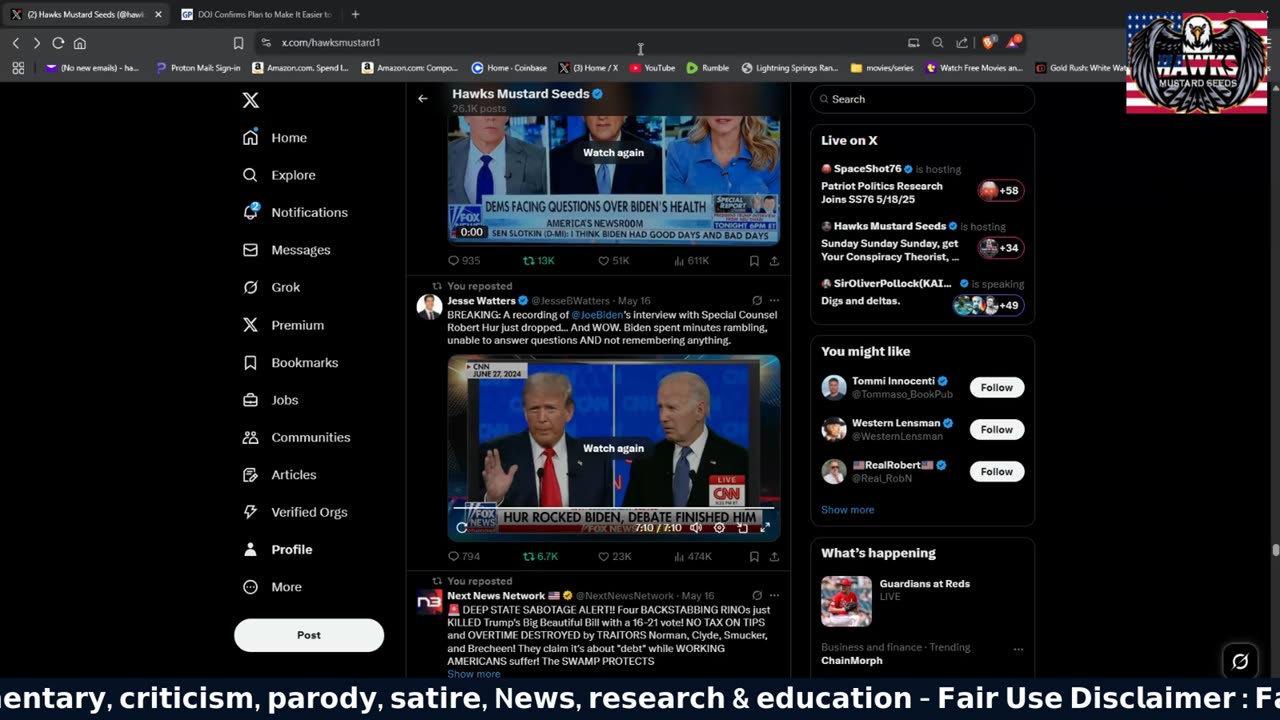Switch to the DOJ Confirms Plan browser tab
This screenshot has height=720, width=1280.
257,14
